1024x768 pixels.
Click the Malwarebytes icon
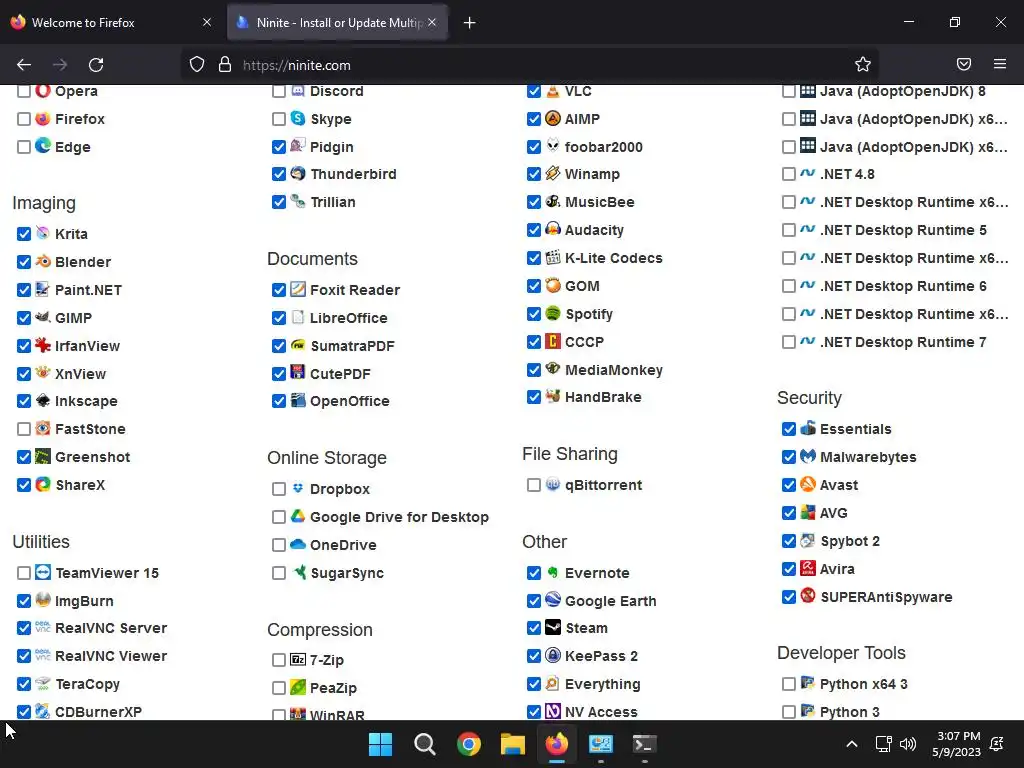pyautogui.click(x=808, y=456)
